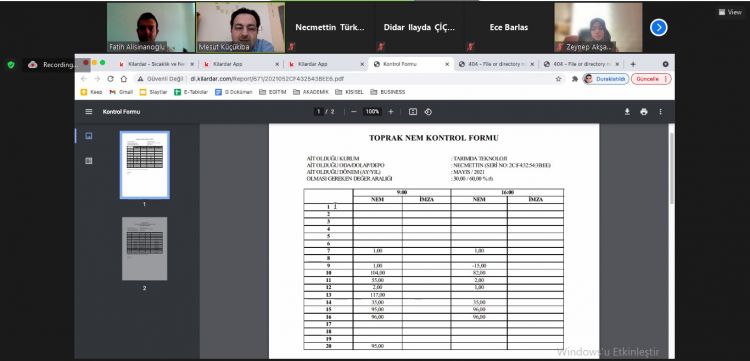Click the Zoom encryption shield icon
Image resolution: width=750 pixels, height=361 pixels.
tap(11, 65)
